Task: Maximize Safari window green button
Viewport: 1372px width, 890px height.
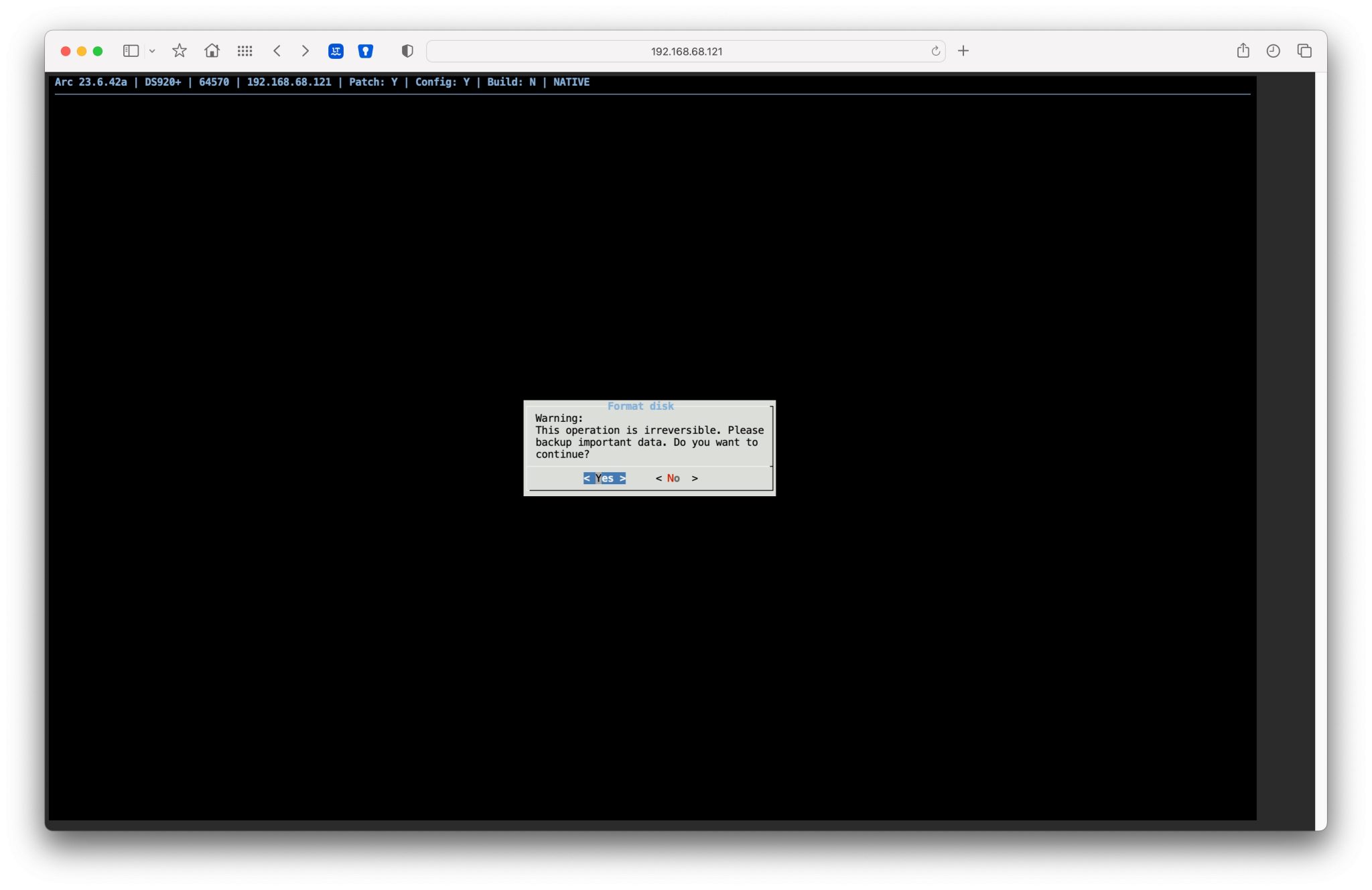Action: tap(98, 51)
